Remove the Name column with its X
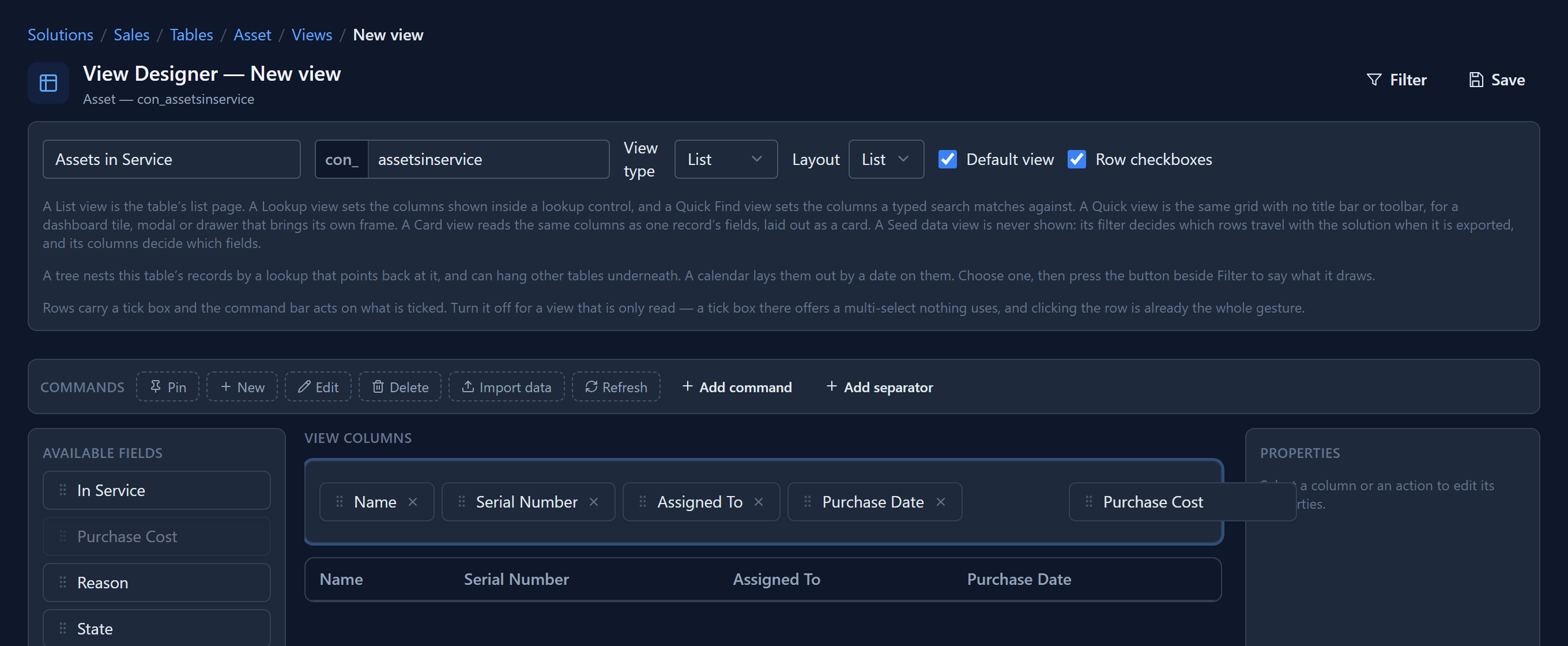This screenshot has width=1568, height=646. [413, 502]
